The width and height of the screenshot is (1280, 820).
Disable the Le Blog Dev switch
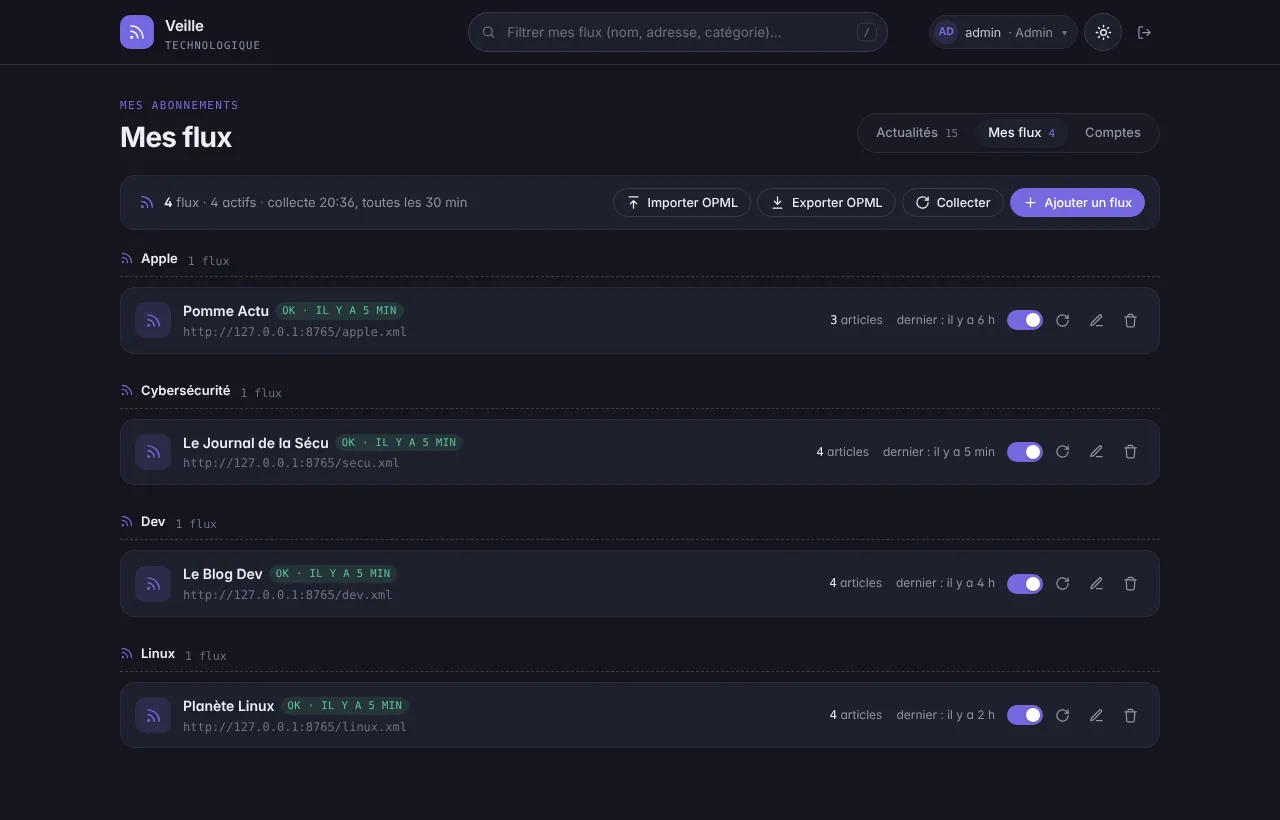[1025, 583]
